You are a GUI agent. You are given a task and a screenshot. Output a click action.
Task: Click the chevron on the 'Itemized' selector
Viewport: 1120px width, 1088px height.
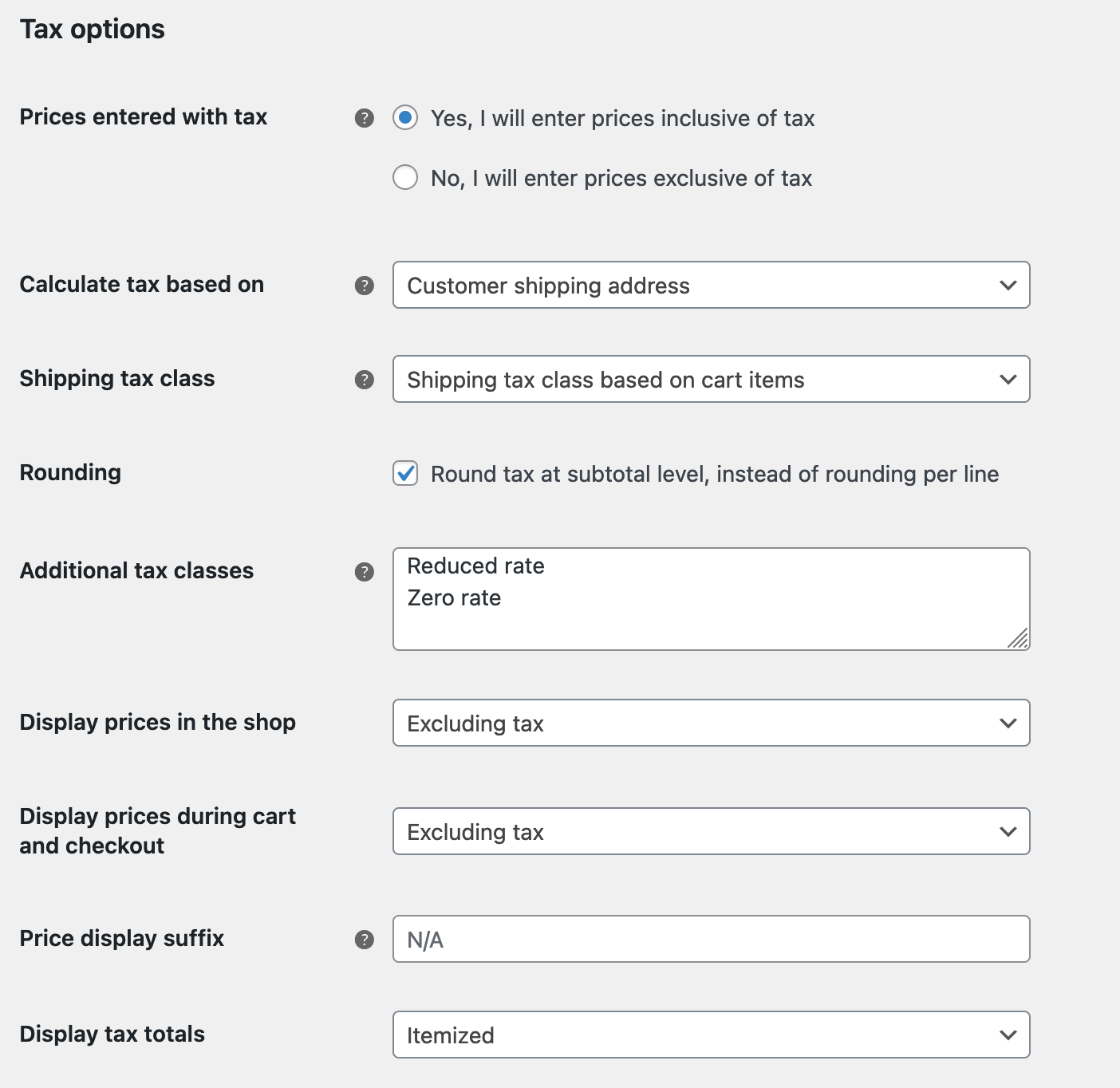(1008, 1035)
